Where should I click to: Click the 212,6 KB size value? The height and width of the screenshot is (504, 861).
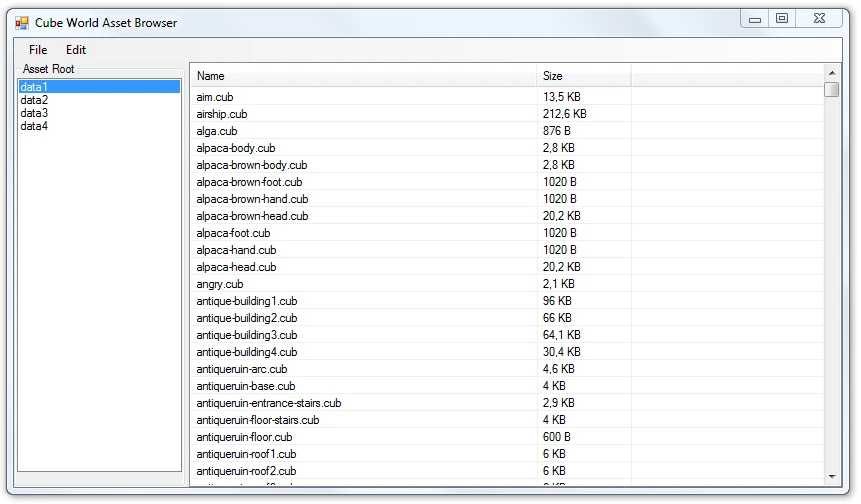pos(564,114)
